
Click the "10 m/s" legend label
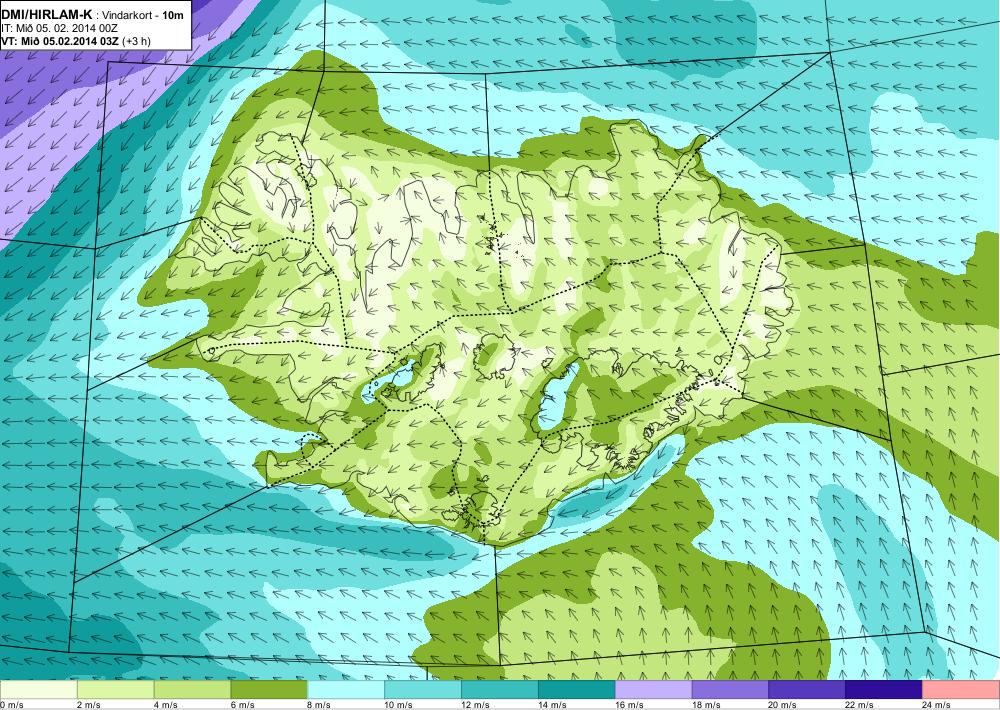coord(399,705)
